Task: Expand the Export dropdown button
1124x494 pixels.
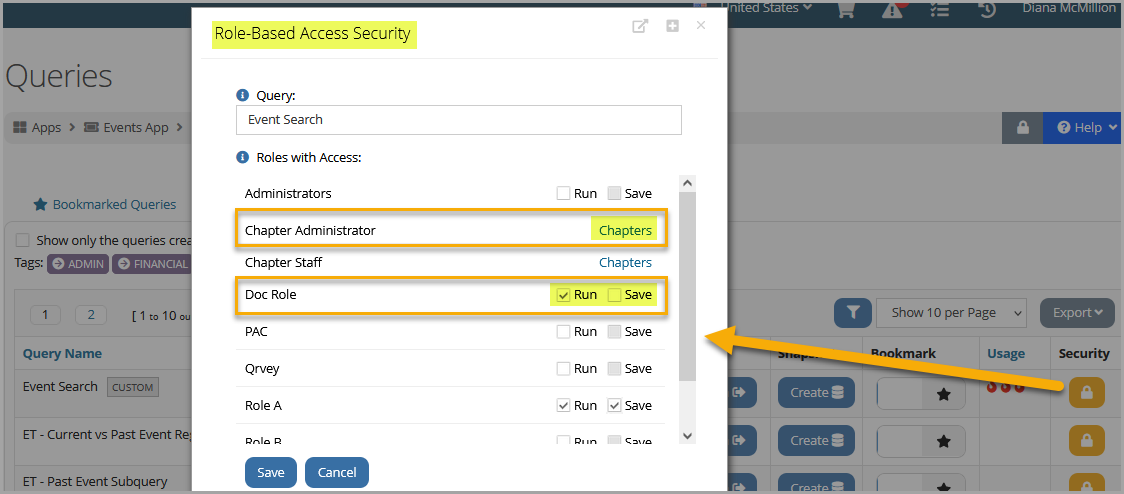Action: 1077,313
